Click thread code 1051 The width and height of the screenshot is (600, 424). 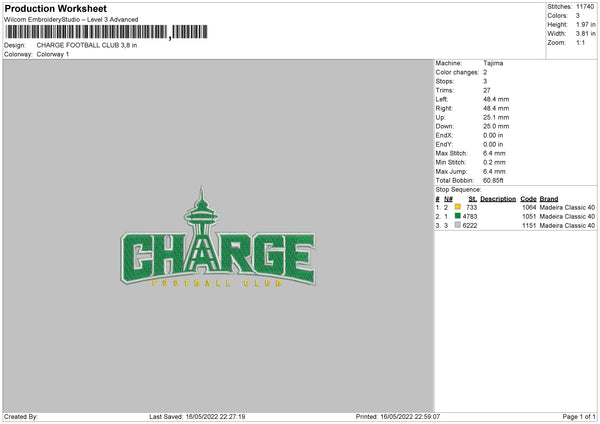click(529, 217)
